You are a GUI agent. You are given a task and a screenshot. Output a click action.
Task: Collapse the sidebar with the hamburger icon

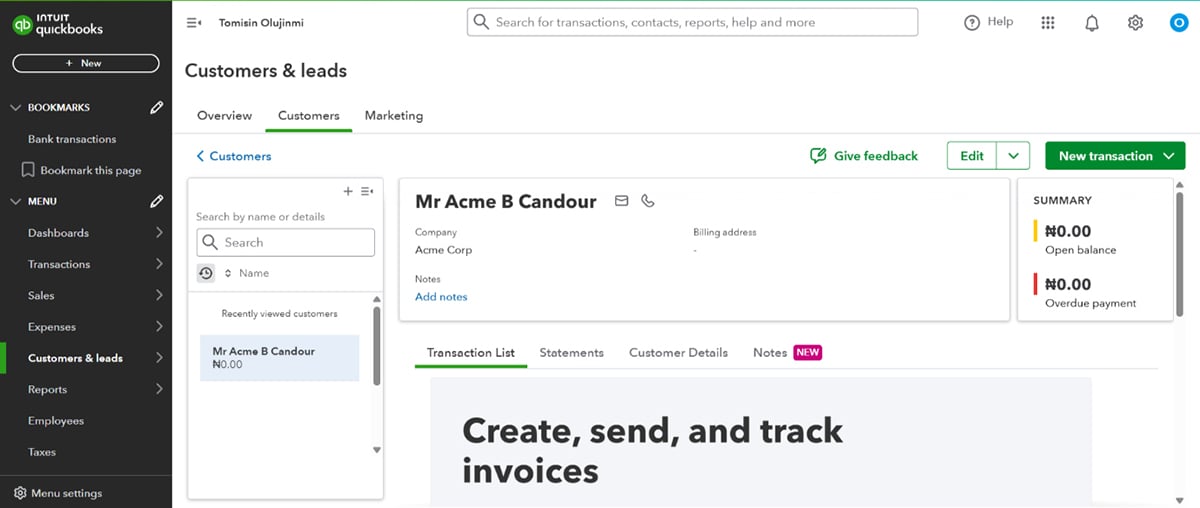click(x=194, y=22)
